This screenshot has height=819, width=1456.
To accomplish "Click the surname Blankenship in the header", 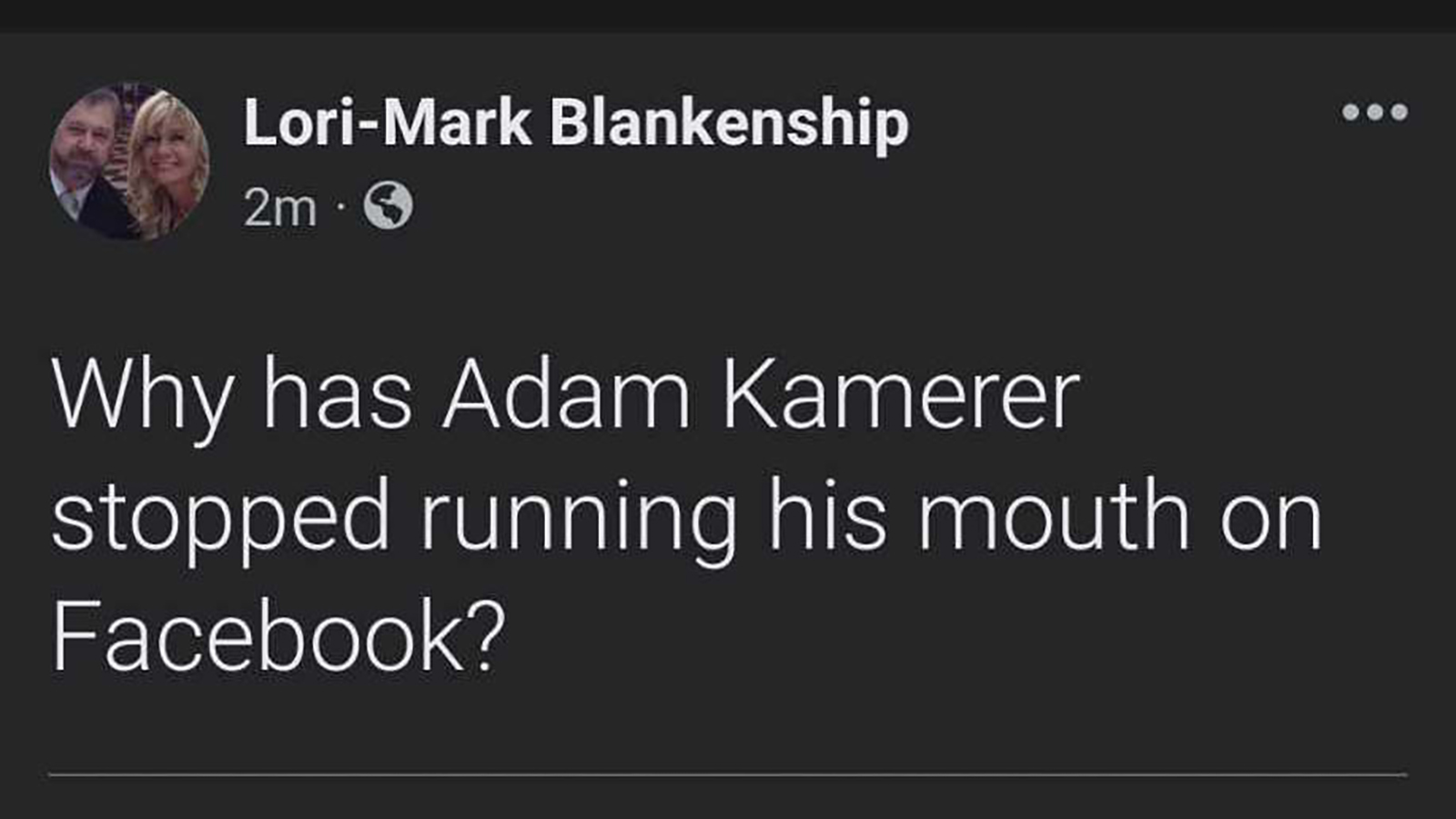I will click(x=728, y=123).
